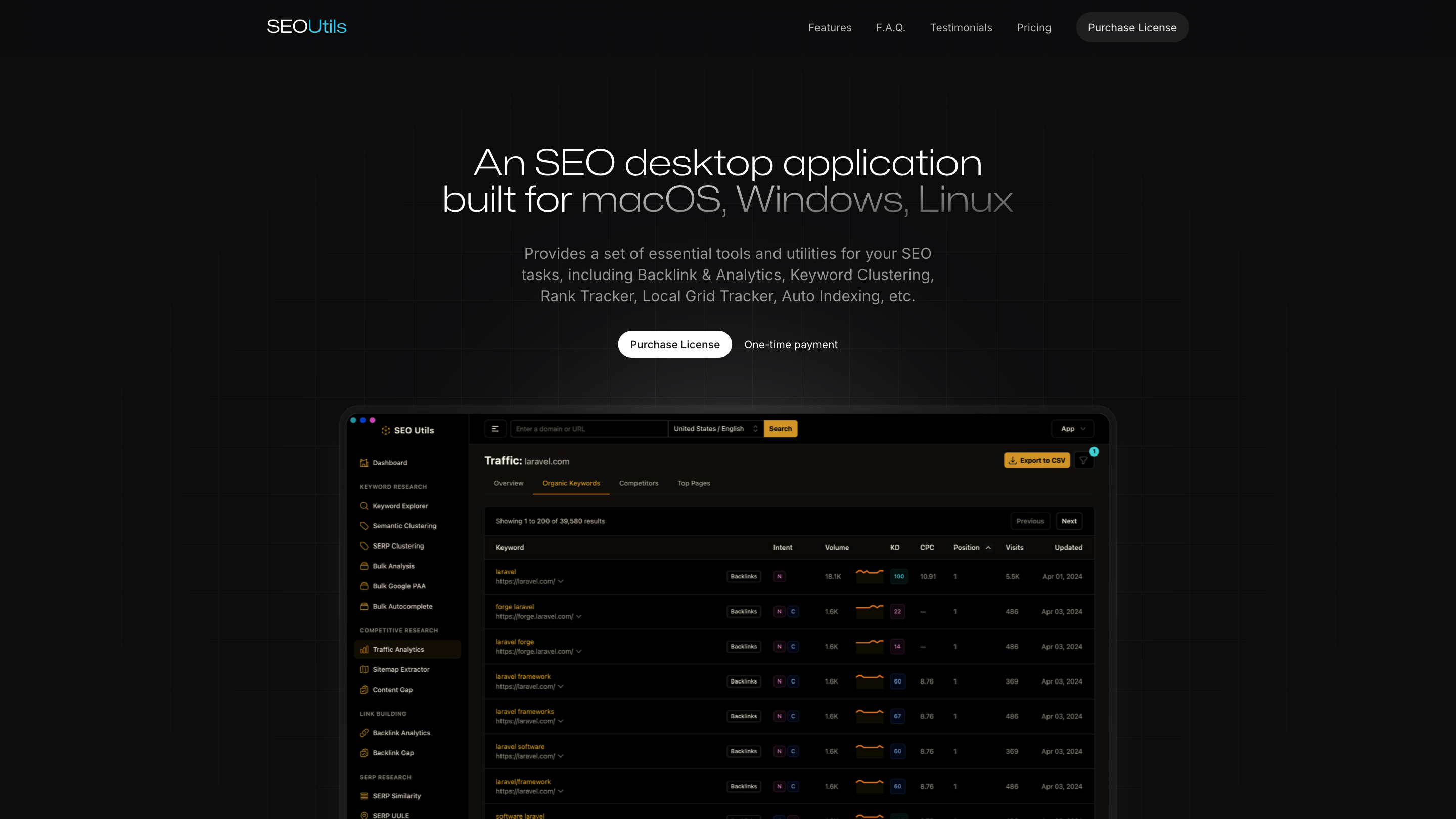
Task: Toggle the N intent badge on laravel keyword
Action: pyautogui.click(x=780, y=576)
